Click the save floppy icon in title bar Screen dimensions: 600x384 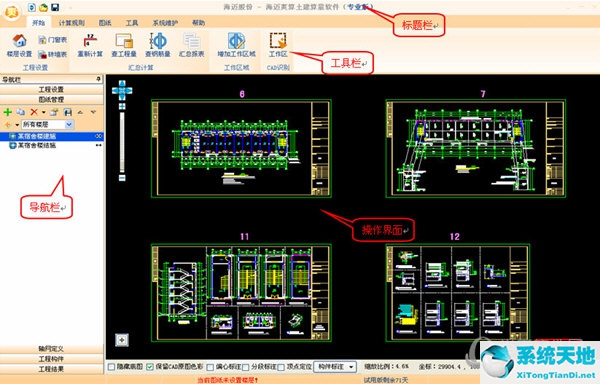(55, 7)
